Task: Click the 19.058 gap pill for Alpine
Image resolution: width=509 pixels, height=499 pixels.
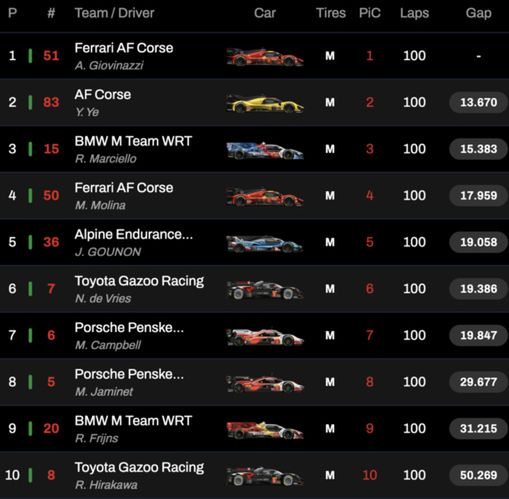Action: [x=478, y=242]
